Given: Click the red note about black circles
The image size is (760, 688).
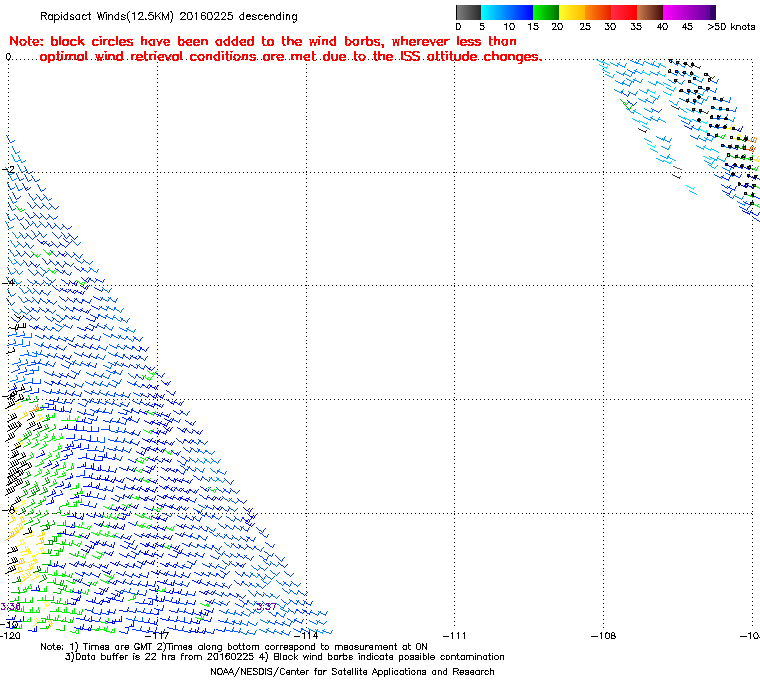Looking at the screenshot, I should point(275,49).
